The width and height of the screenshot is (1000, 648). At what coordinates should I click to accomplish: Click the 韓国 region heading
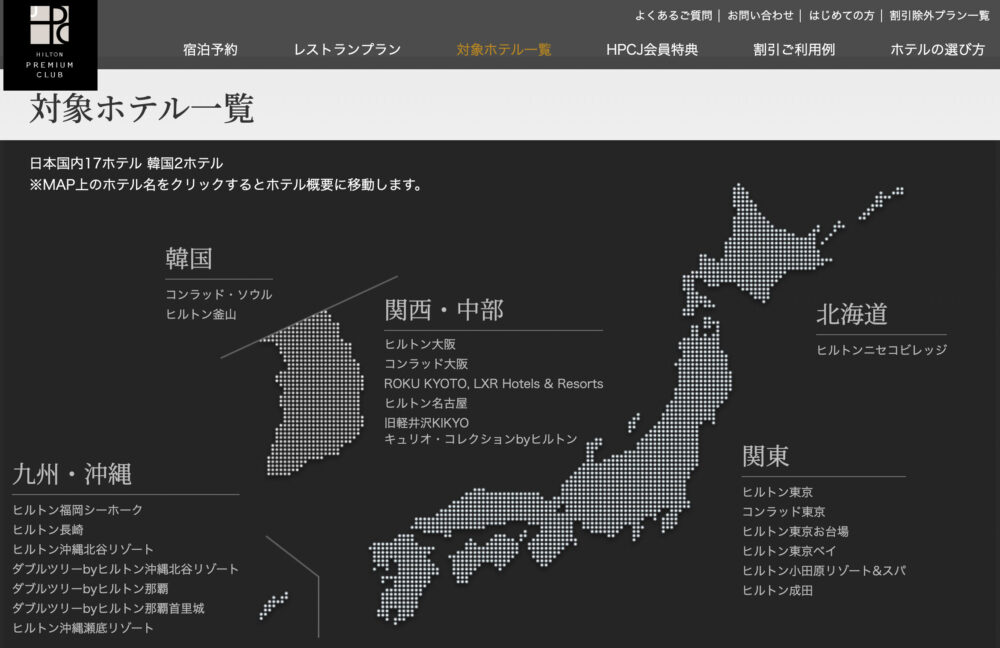pyautogui.click(x=189, y=259)
